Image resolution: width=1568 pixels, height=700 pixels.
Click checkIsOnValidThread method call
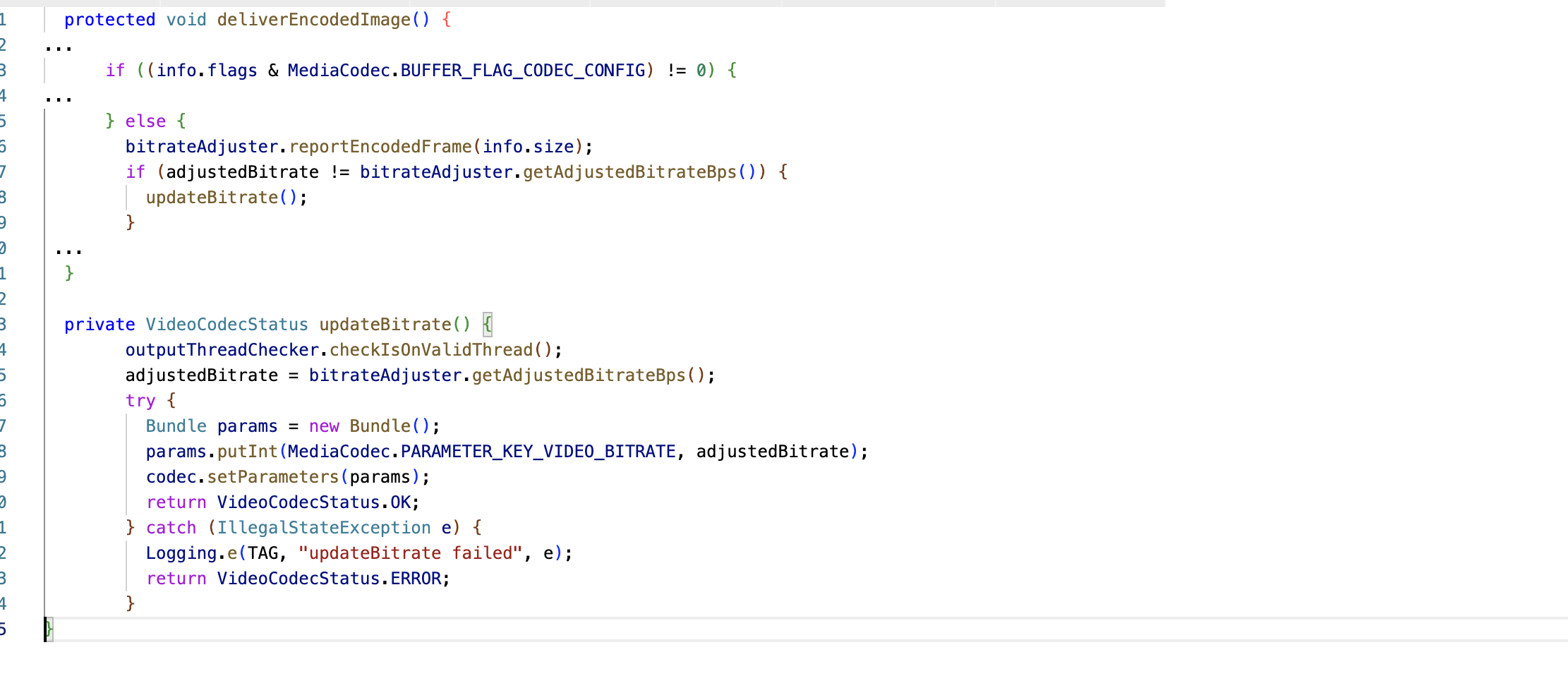[431, 350]
